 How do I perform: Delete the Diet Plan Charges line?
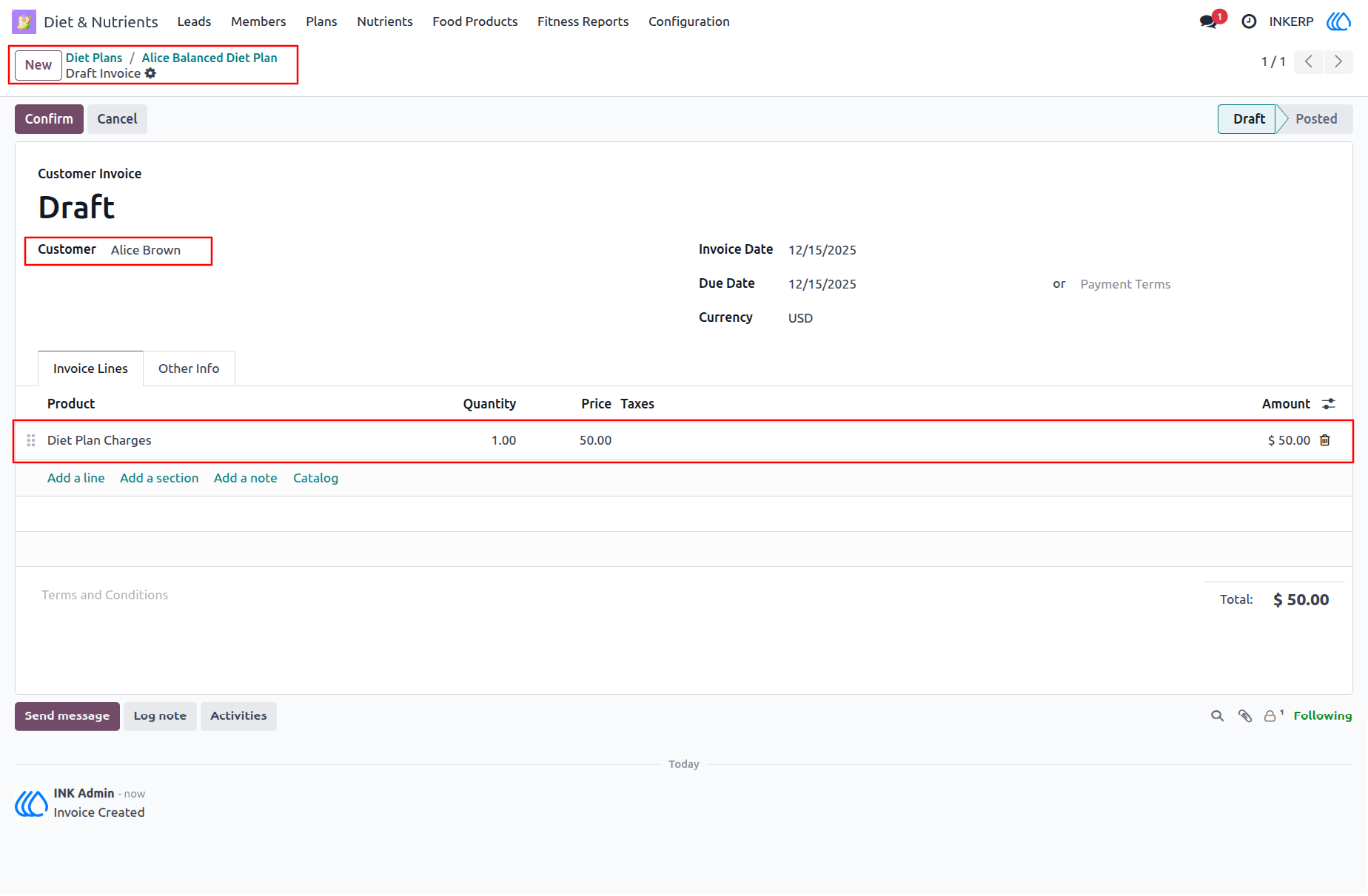1325,440
